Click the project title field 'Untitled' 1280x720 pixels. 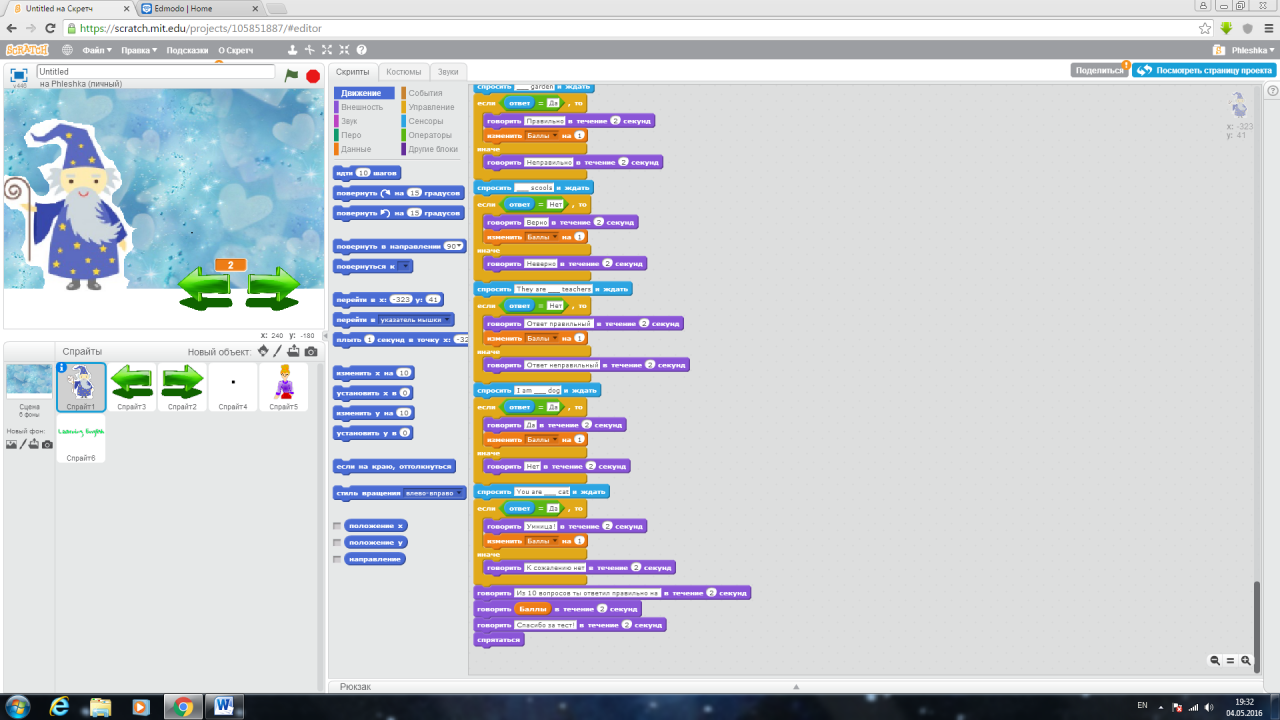coord(155,72)
